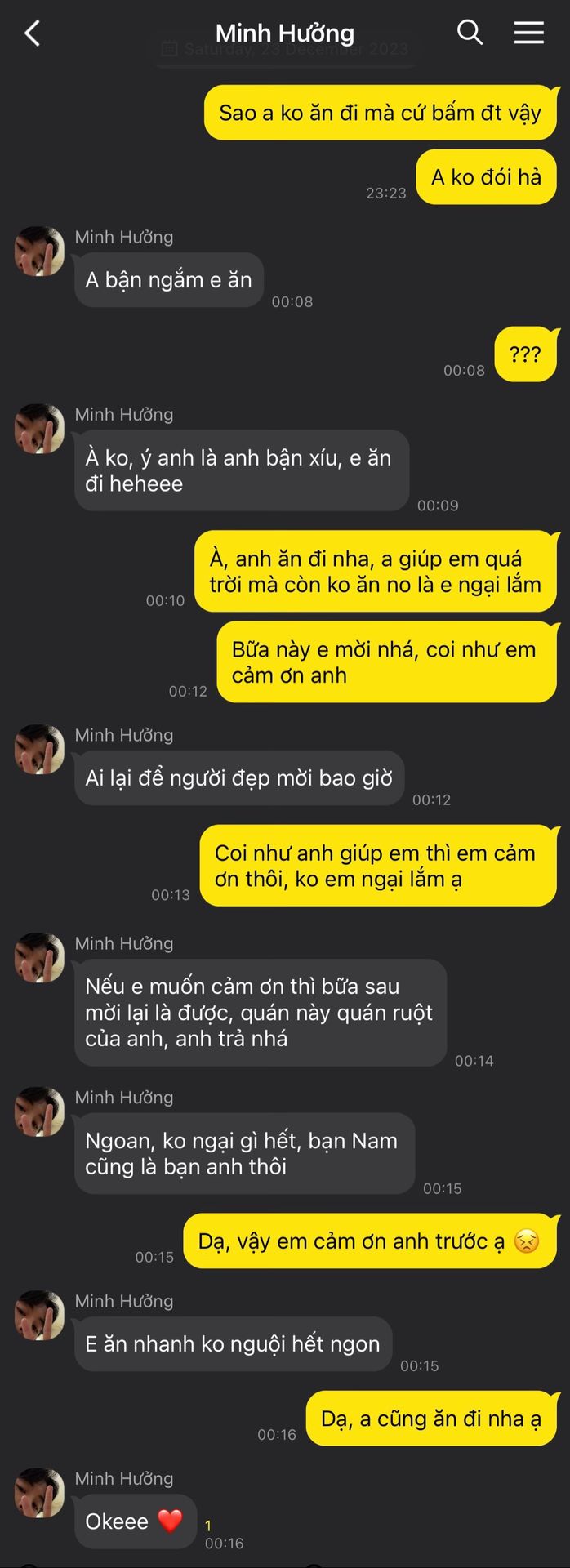570x1568 pixels.
Task: Open the hamburger menu icon
Action: (528, 33)
